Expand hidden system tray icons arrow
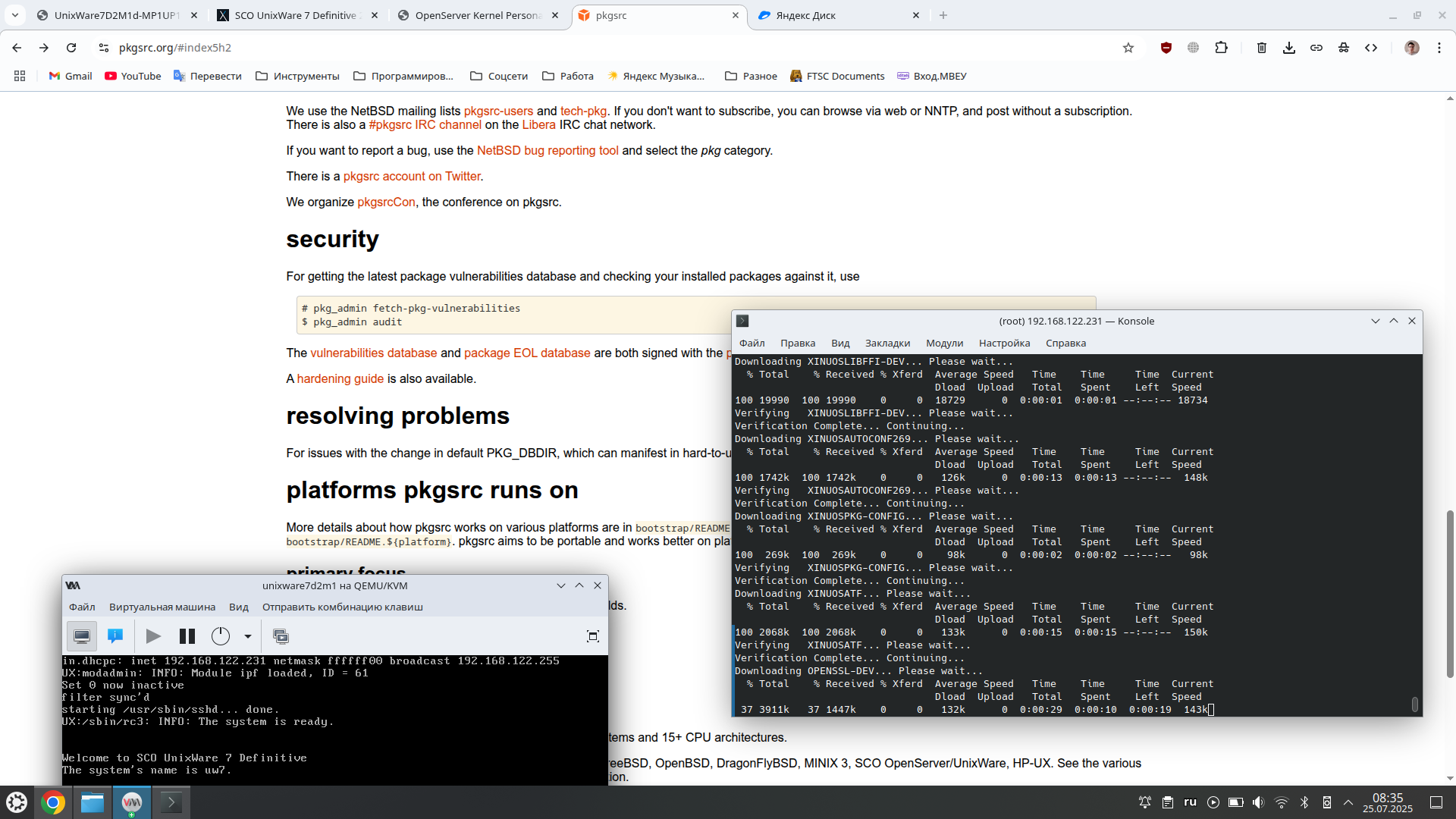The image size is (1456, 819). pyautogui.click(x=1348, y=802)
